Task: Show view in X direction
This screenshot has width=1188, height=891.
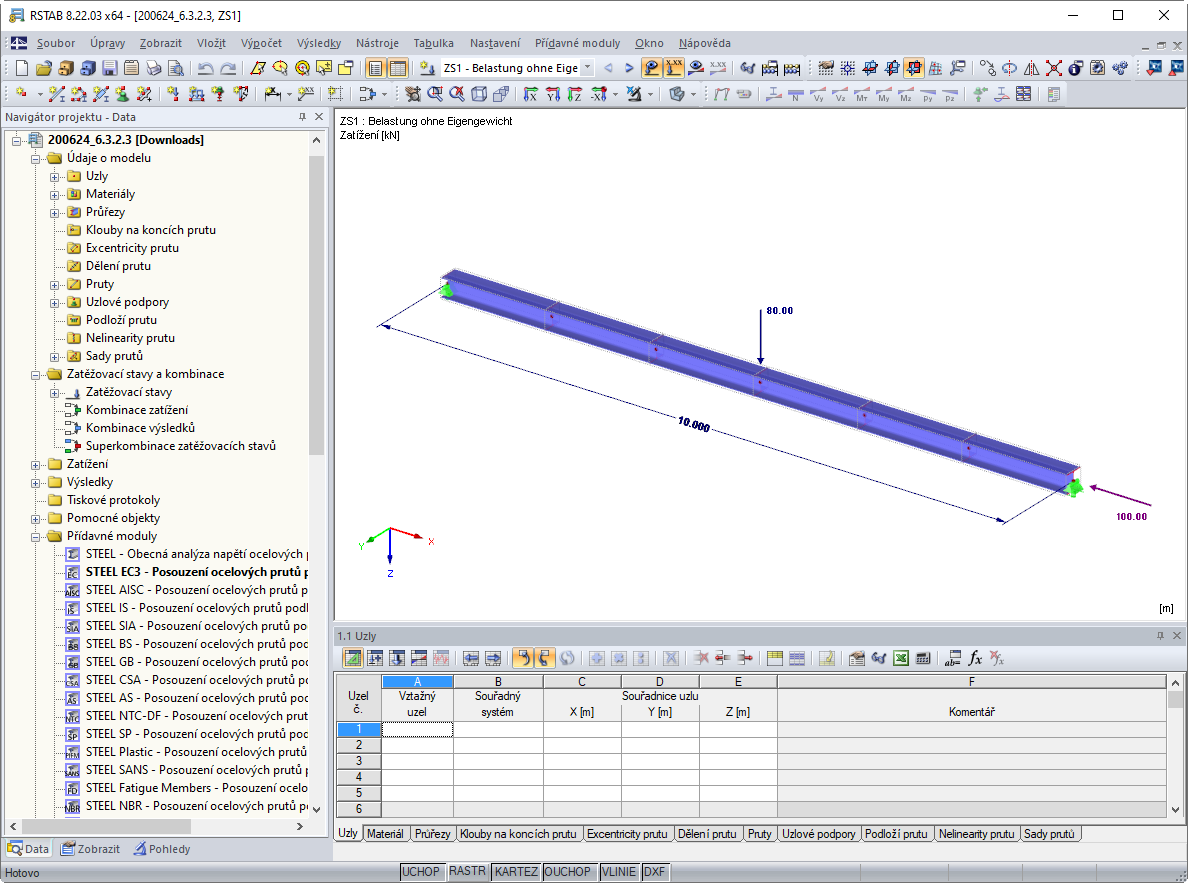Action: click(531, 94)
